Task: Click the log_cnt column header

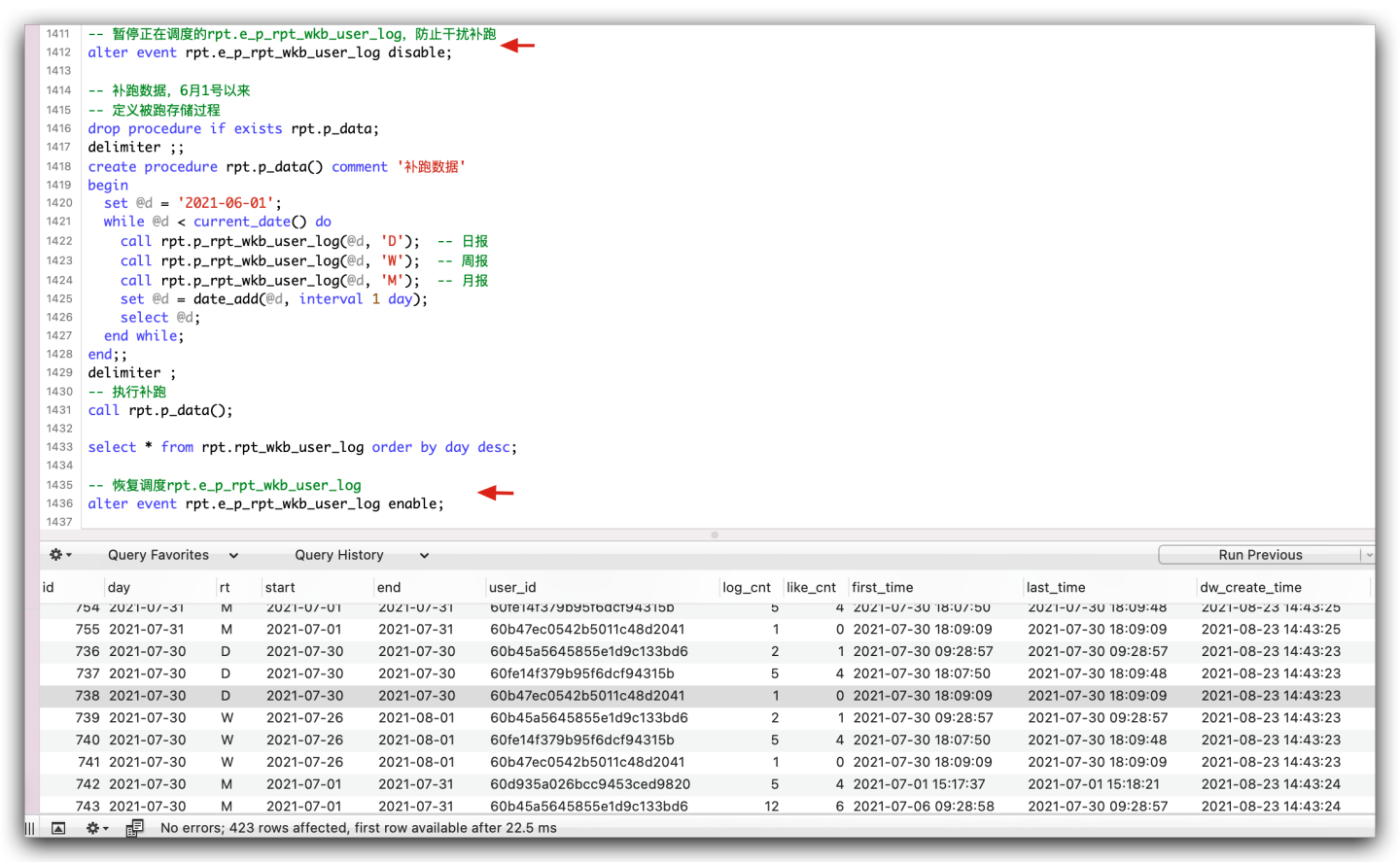Action: click(x=750, y=587)
